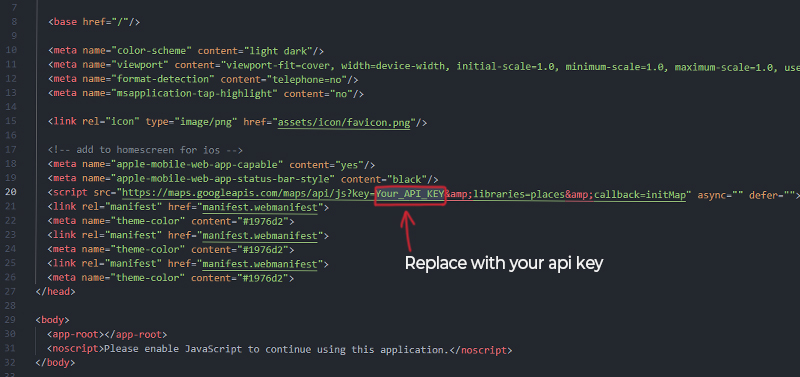
Task: Click the "black" content value on line 19
Action: click(407, 180)
